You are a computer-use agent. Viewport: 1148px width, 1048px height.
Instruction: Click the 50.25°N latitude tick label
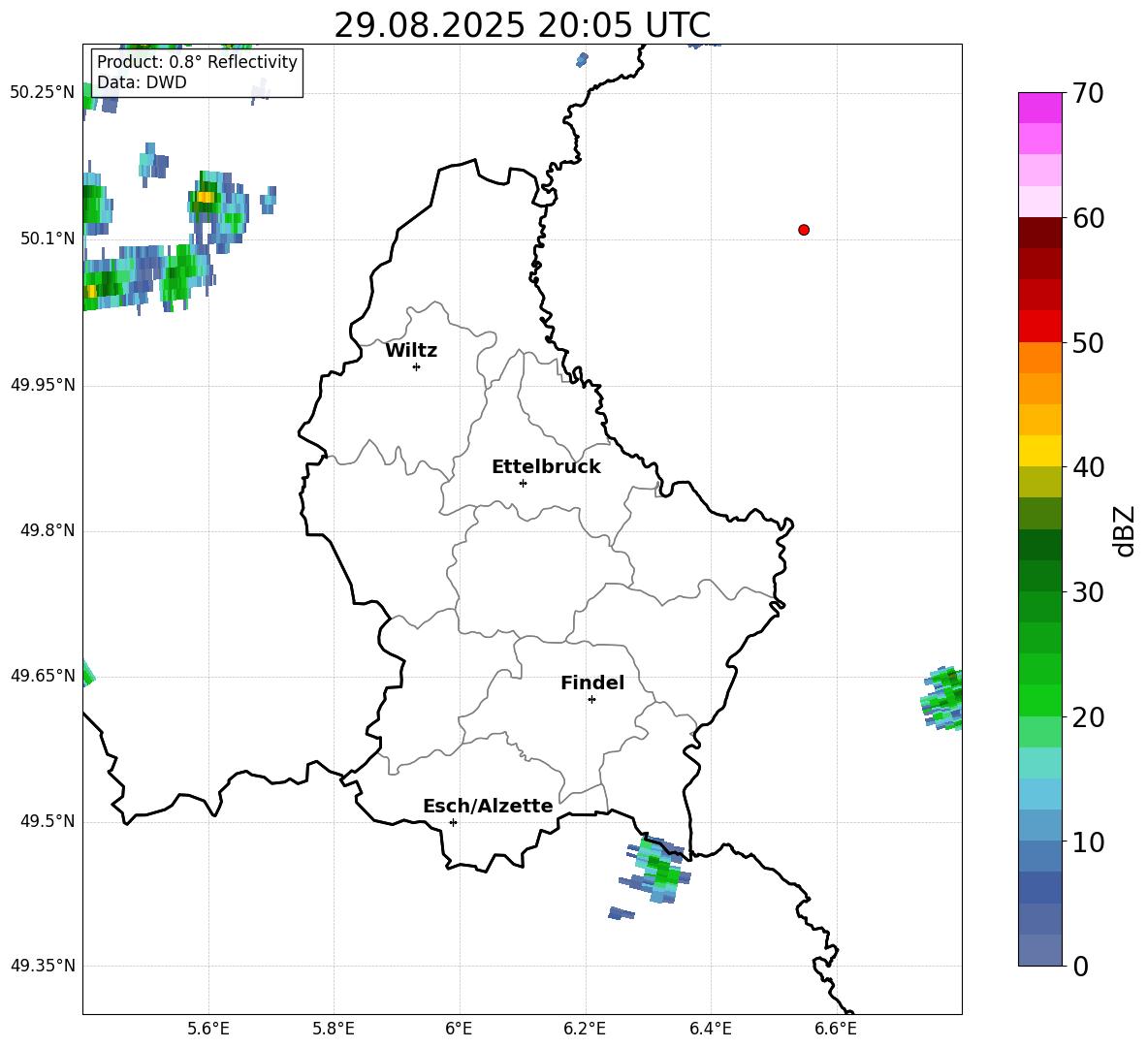pos(42,92)
